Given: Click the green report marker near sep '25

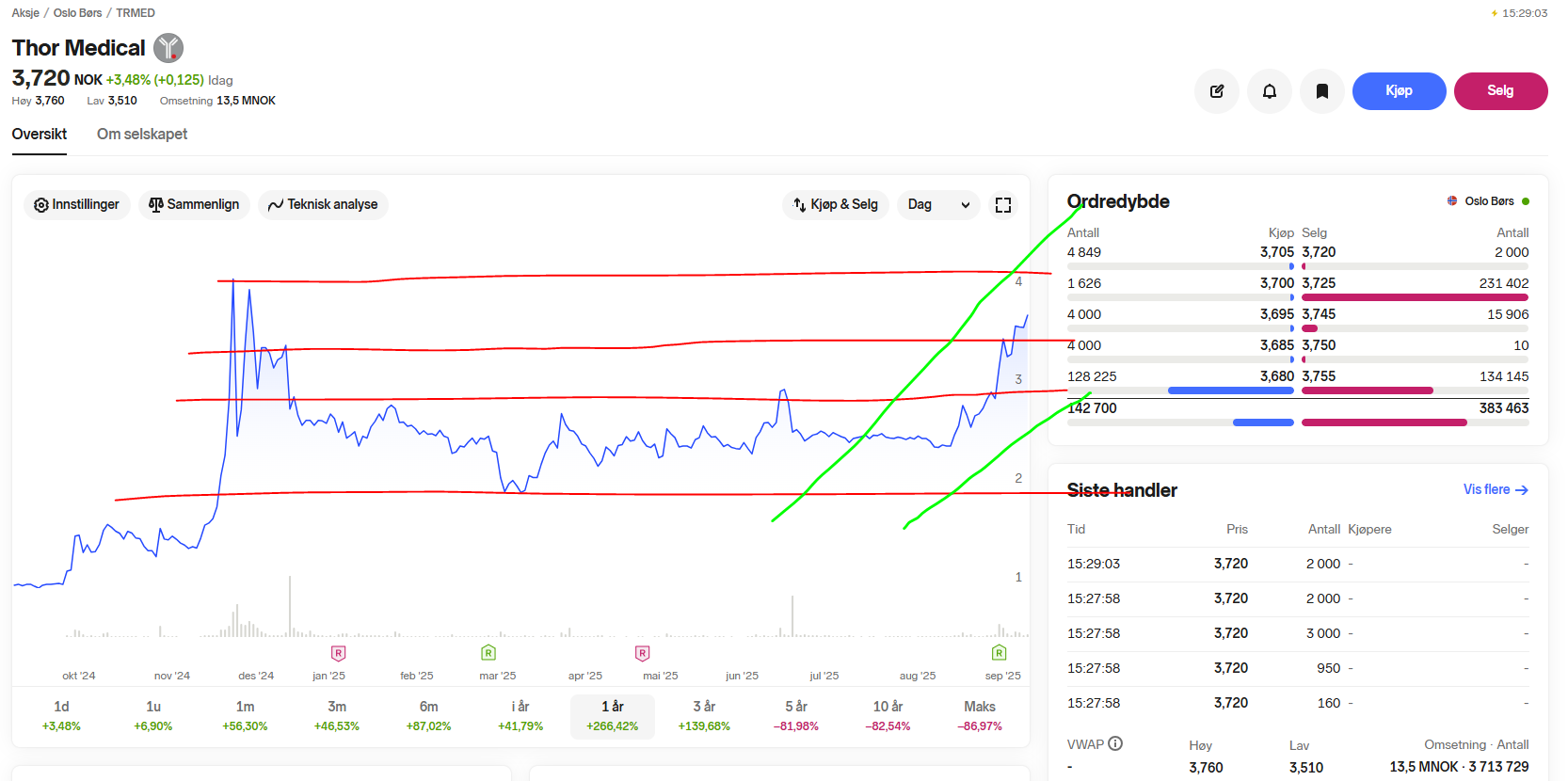Looking at the screenshot, I should coord(999,653).
